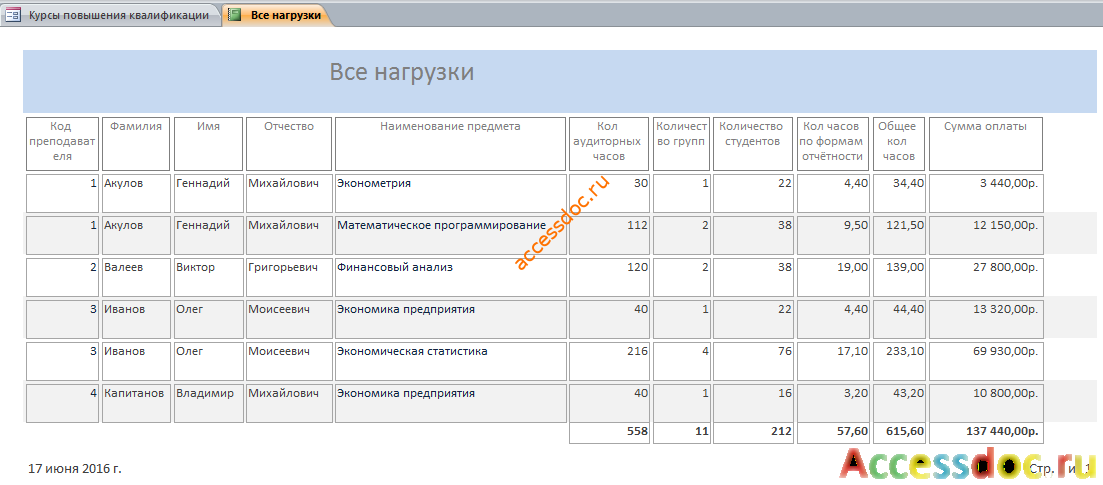This screenshot has width=1103, height=485.
Task: Click the Имя column header
Action: click(x=209, y=144)
